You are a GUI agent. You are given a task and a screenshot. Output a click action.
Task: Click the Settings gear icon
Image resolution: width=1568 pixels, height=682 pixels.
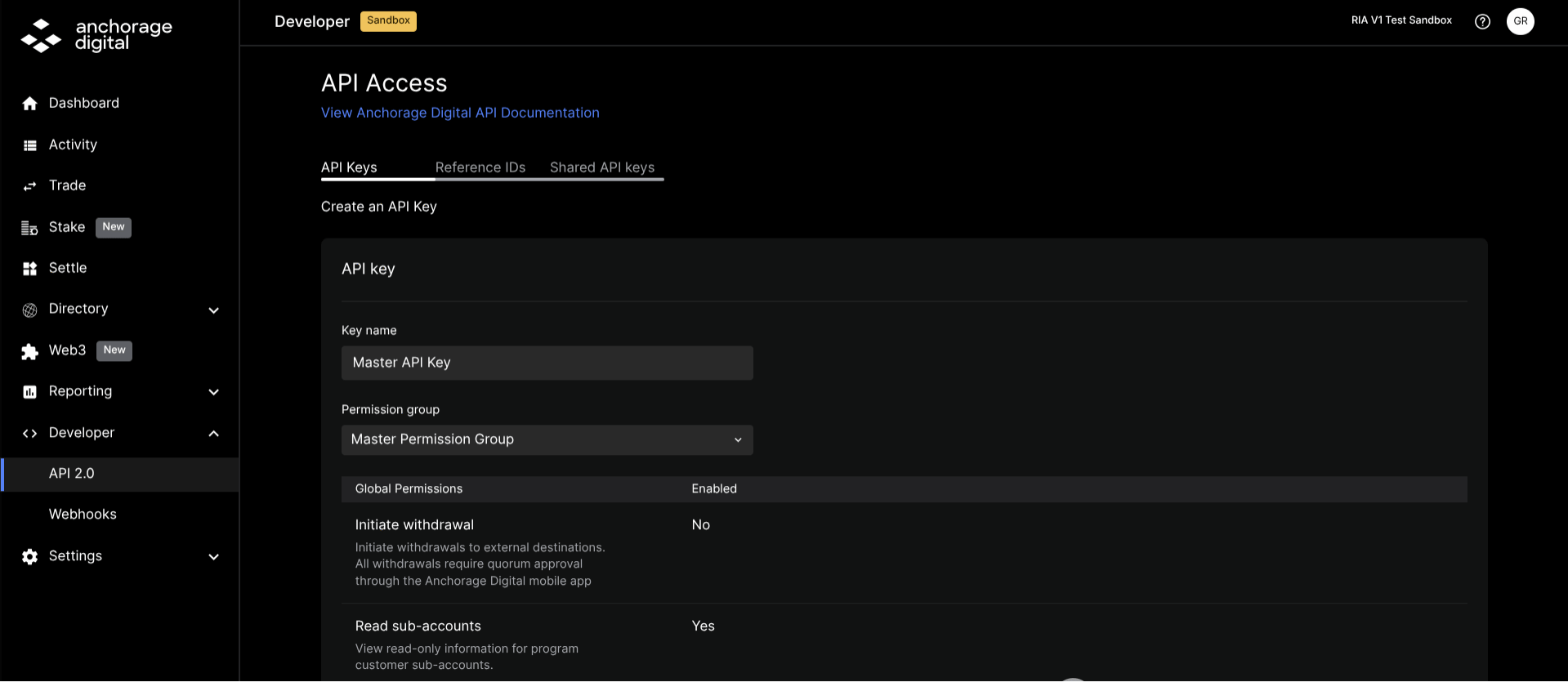30,557
